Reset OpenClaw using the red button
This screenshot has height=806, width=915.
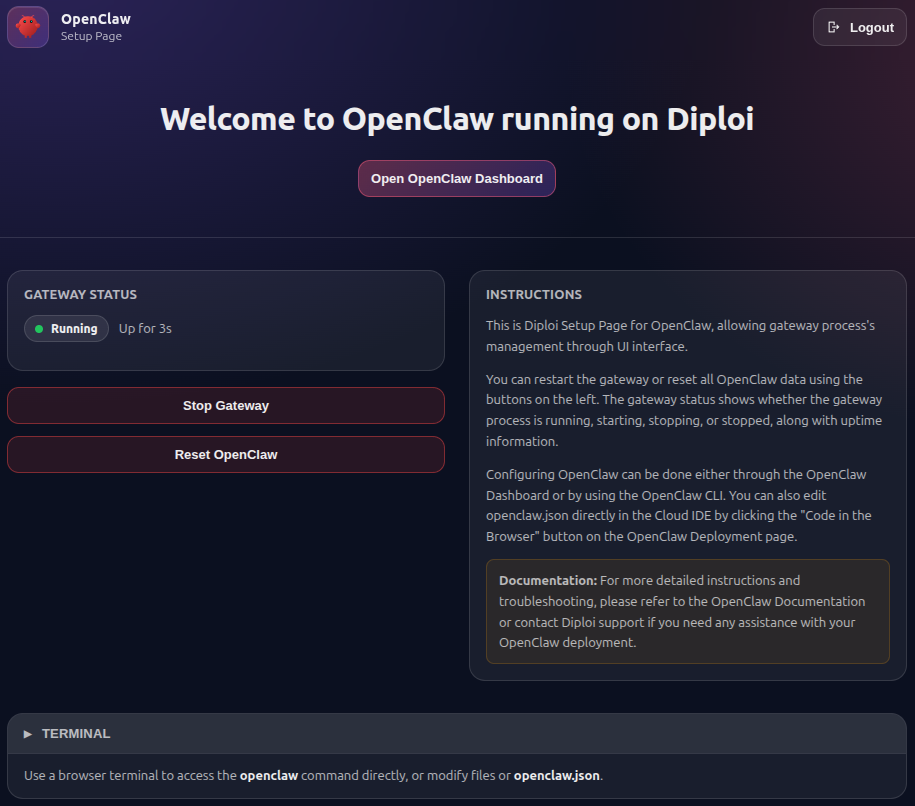[226, 454]
